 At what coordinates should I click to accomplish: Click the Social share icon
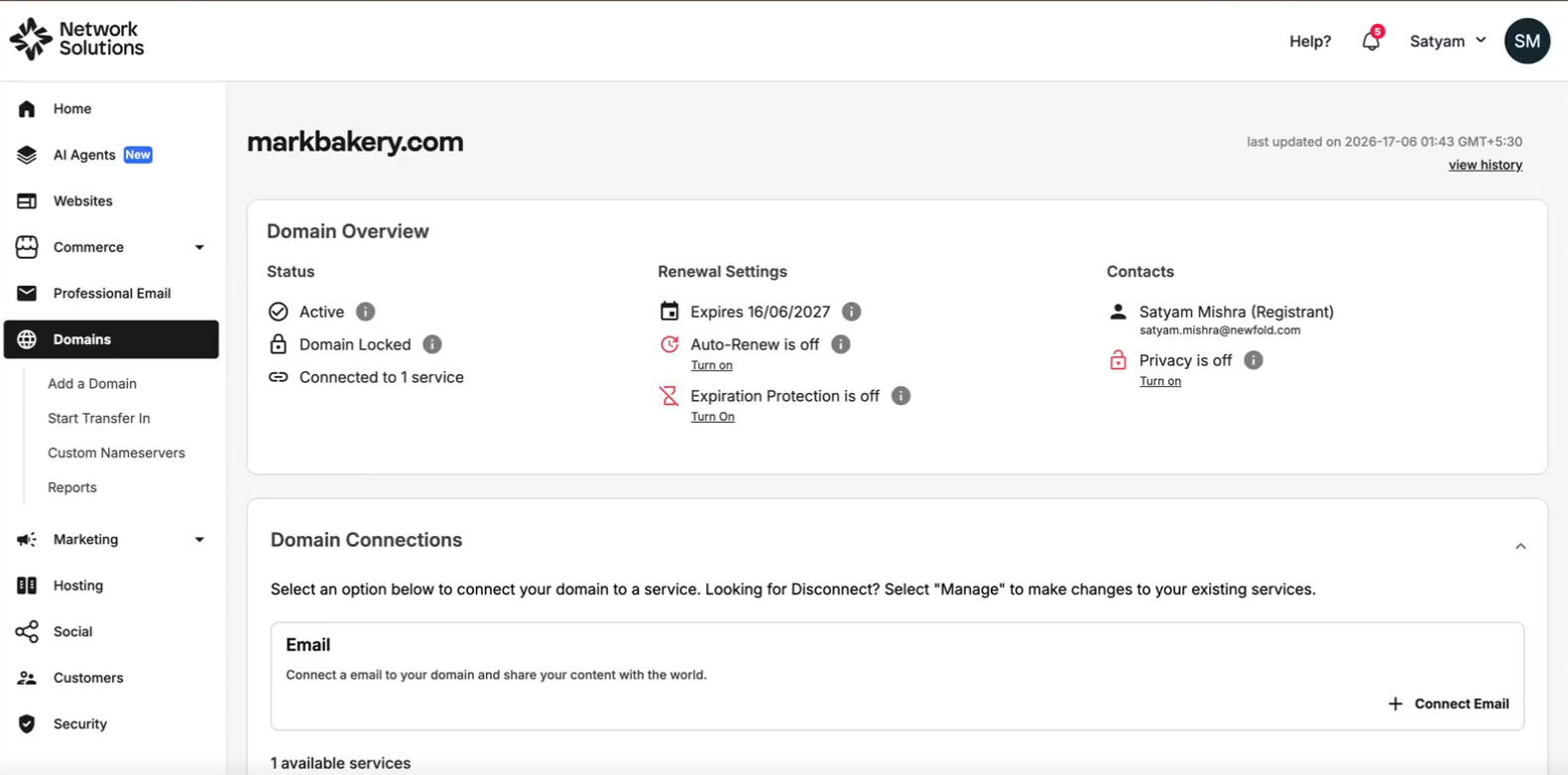[27, 631]
